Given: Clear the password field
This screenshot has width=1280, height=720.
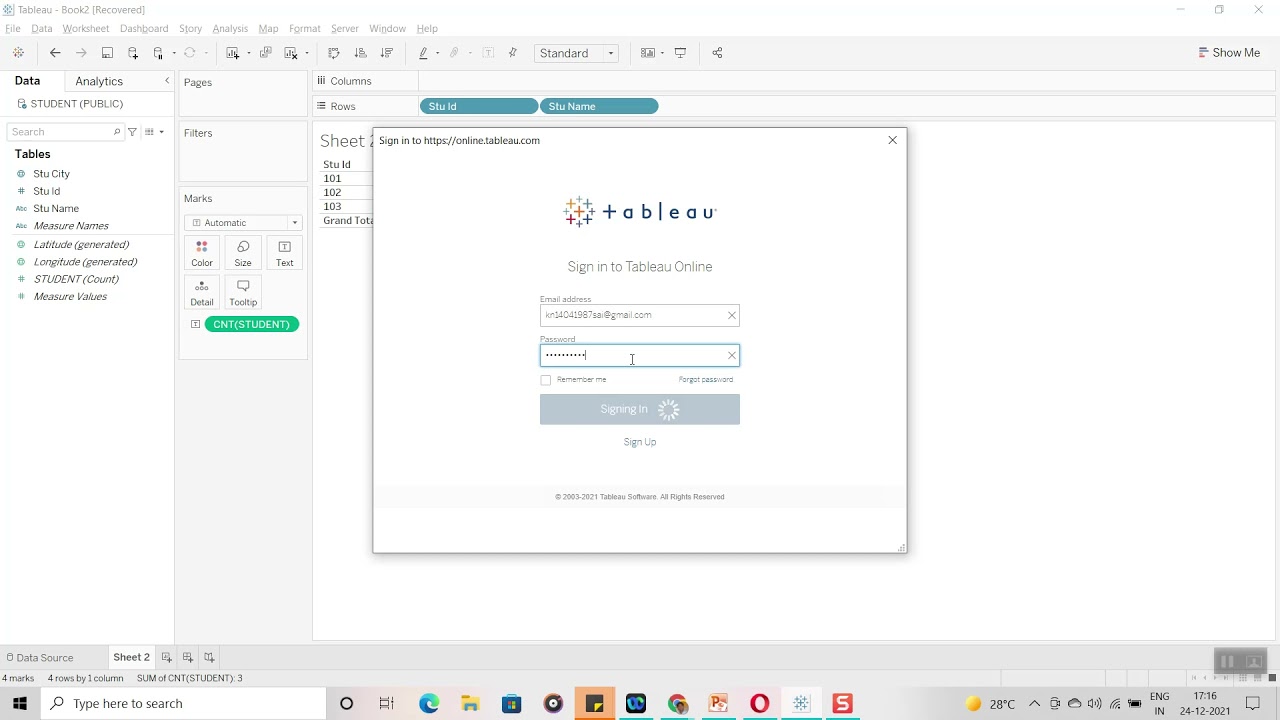Looking at the screenshot, I should click(732, 355).
